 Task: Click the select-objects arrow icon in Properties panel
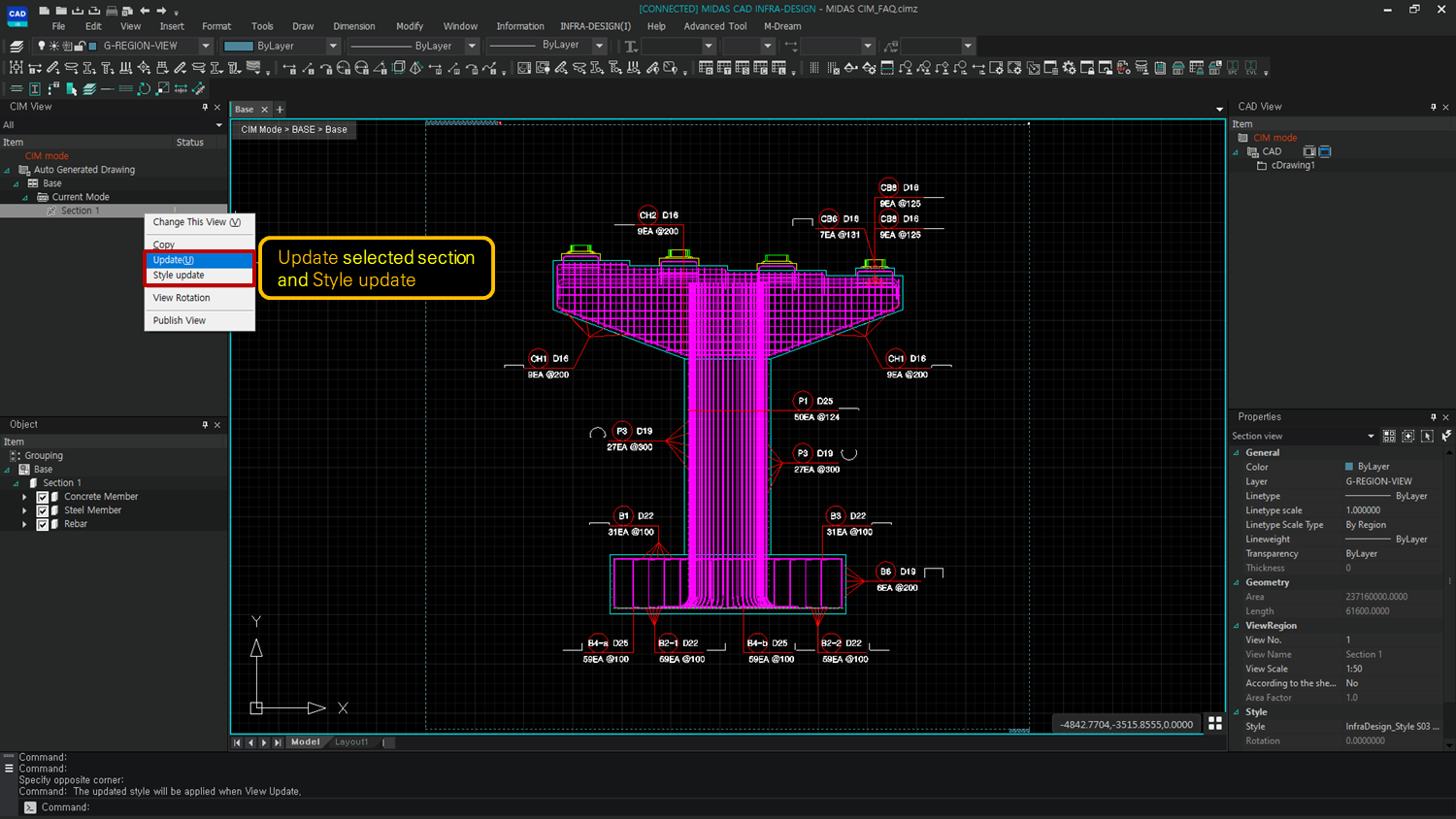1427,436
